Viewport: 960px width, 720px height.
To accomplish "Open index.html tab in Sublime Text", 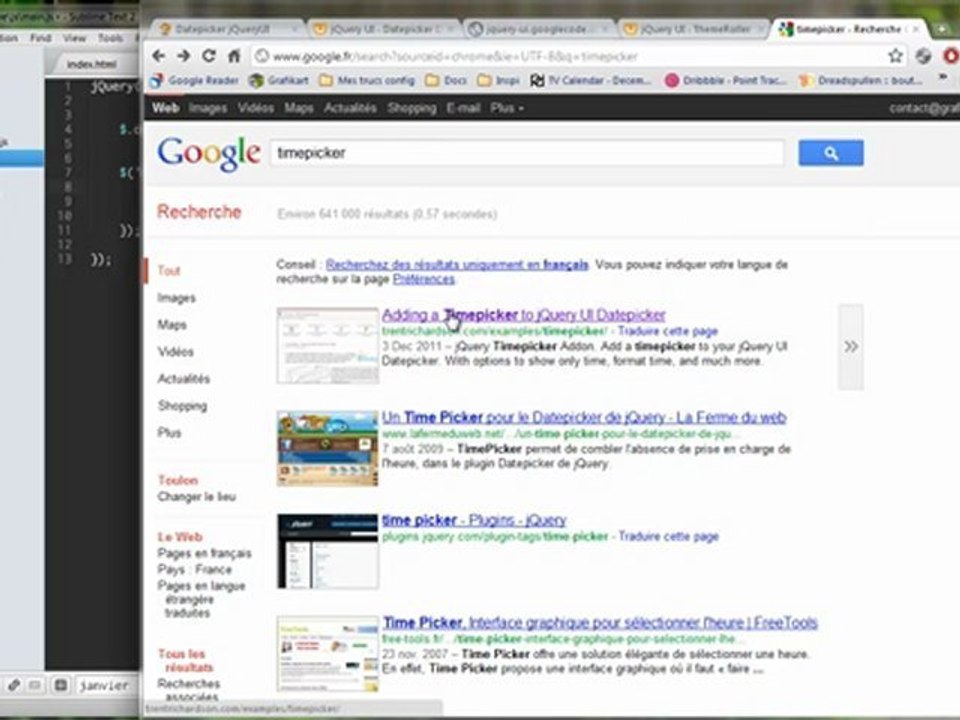I will 92,64.
